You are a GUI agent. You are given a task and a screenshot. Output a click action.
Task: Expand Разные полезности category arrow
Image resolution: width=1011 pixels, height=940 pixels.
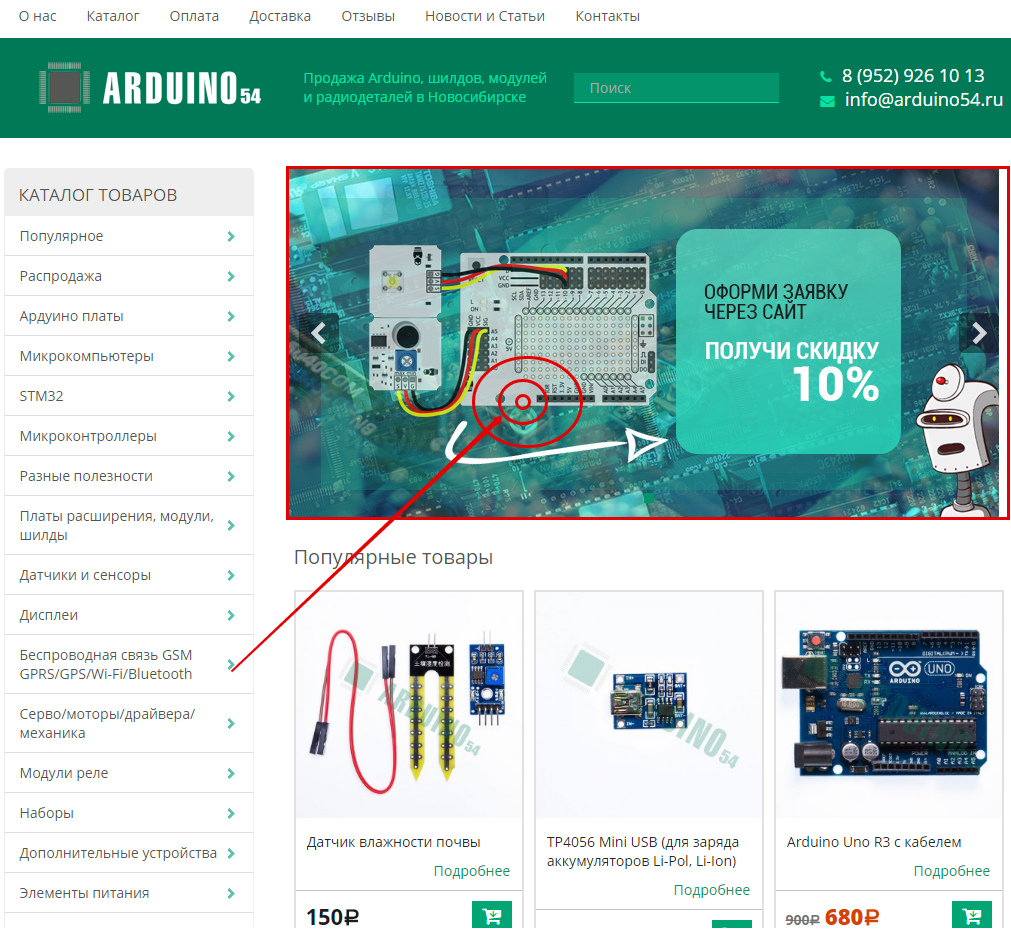tap(231, 476)
